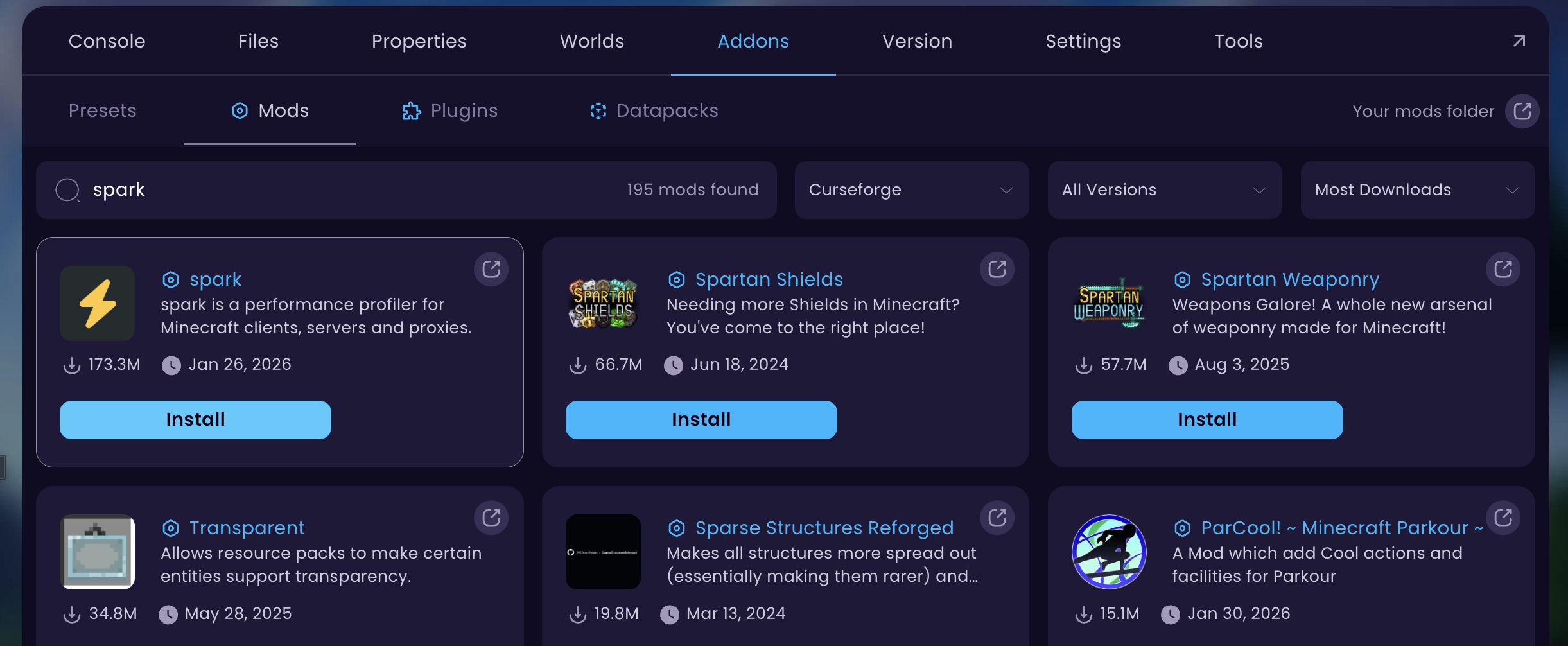Open the Settings tab
The height and width of the screenshot is (646, 1568).
(1083, 41)
